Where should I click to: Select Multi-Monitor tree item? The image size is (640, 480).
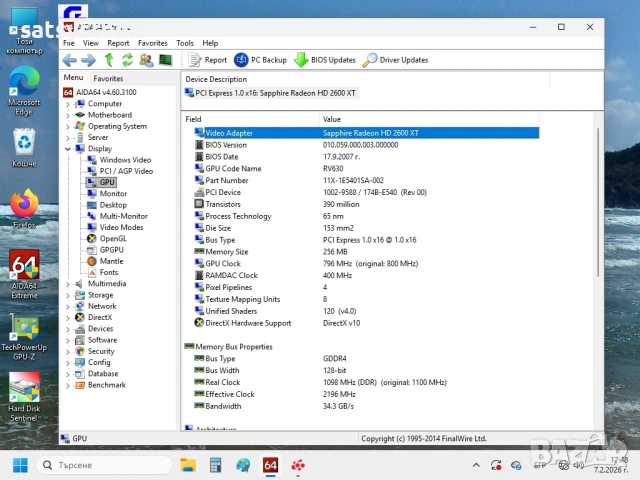(x=124, y=216)
